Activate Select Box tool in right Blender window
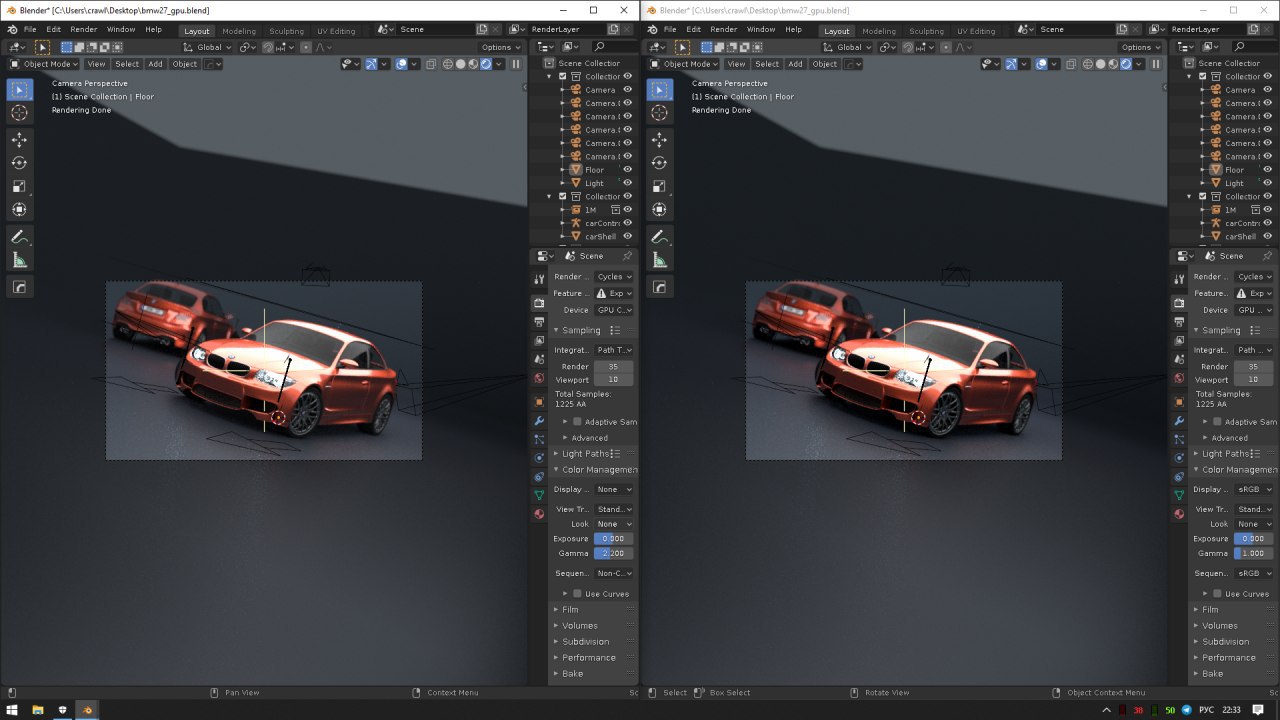 [x=659, y=90]
